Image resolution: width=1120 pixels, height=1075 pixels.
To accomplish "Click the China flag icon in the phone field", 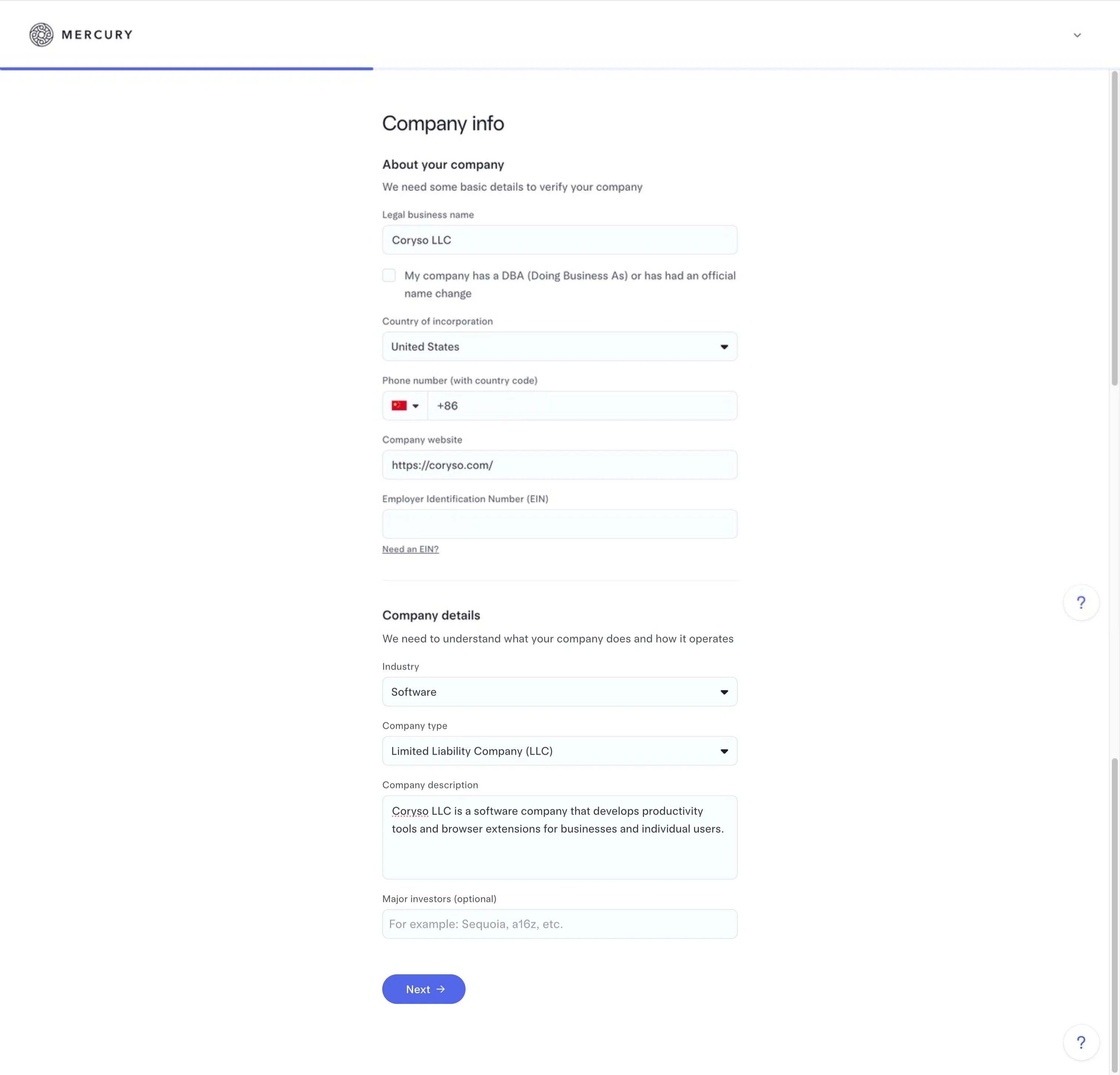I will click(399, 405).
